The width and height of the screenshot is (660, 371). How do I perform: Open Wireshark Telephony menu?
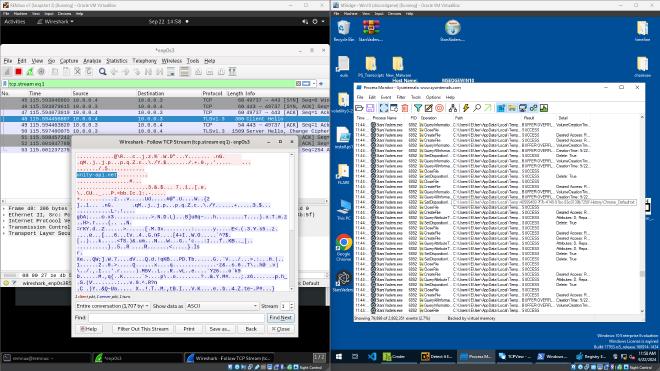click(144, 61)
